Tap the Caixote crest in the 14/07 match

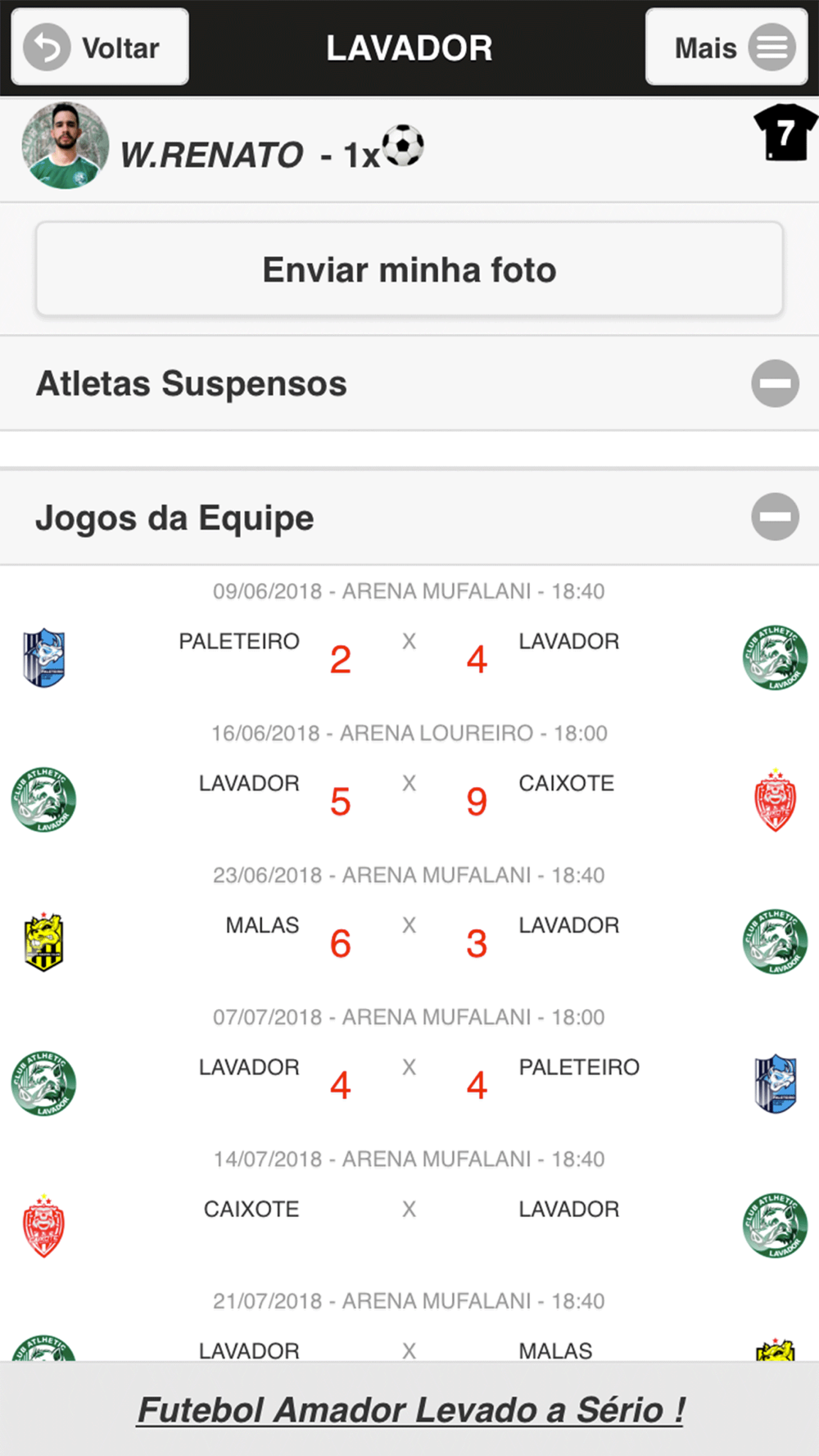[43, 1226]
